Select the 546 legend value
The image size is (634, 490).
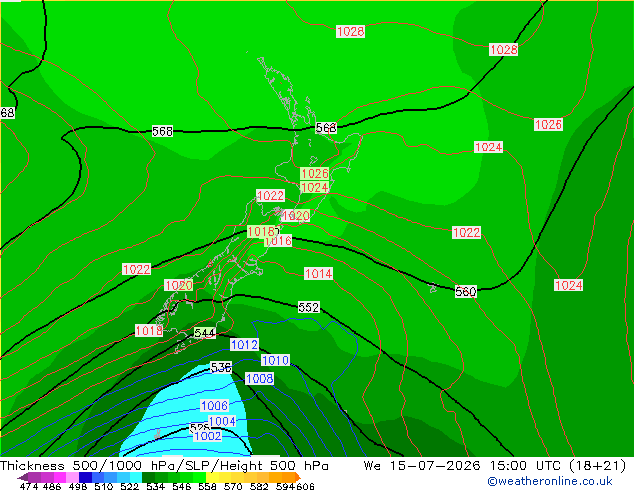coord(182,486)
